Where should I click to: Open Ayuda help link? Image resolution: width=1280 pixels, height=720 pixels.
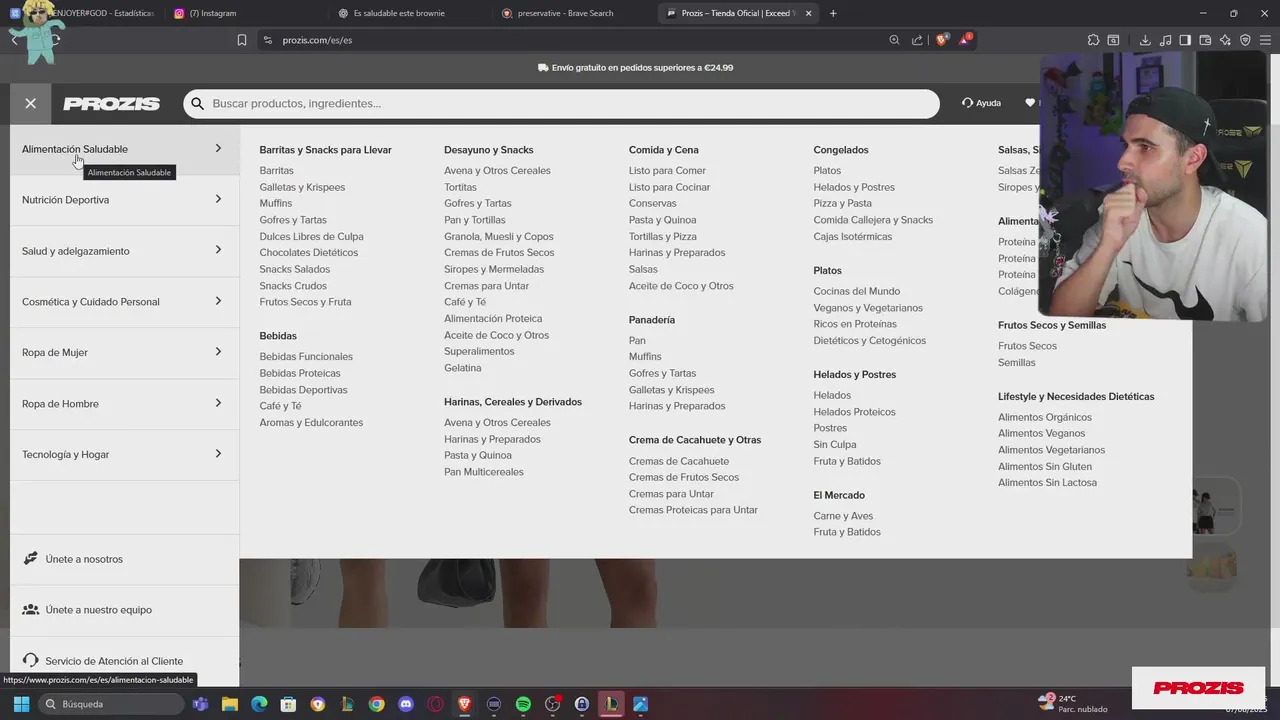981,103
